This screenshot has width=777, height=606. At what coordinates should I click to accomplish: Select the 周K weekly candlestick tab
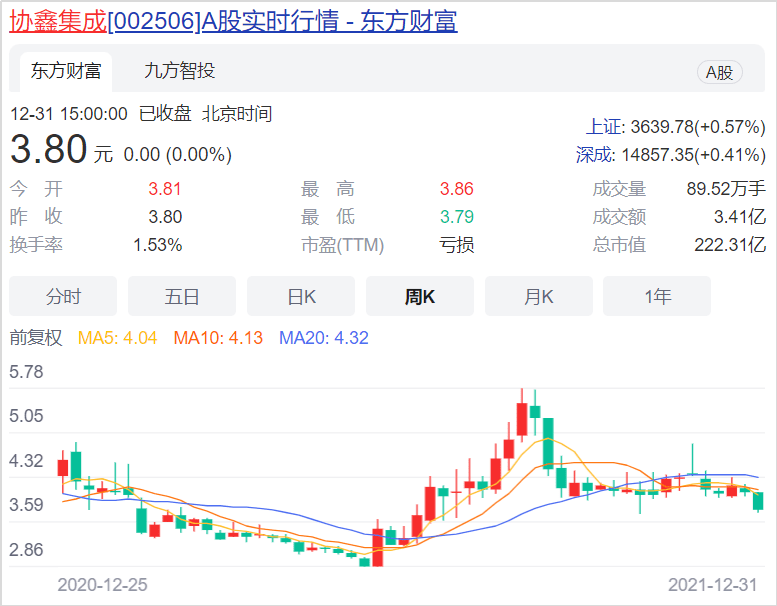[420, 296]
